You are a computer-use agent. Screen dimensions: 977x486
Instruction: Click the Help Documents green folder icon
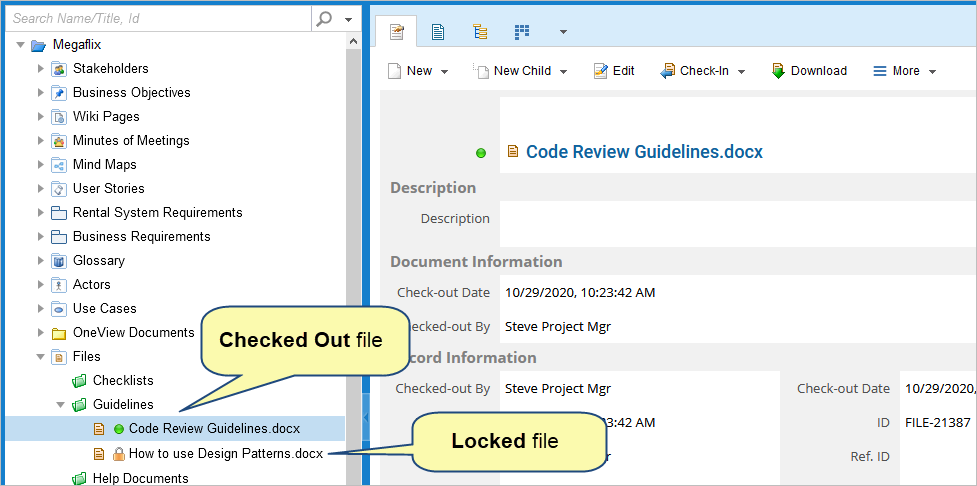[79, 479]
